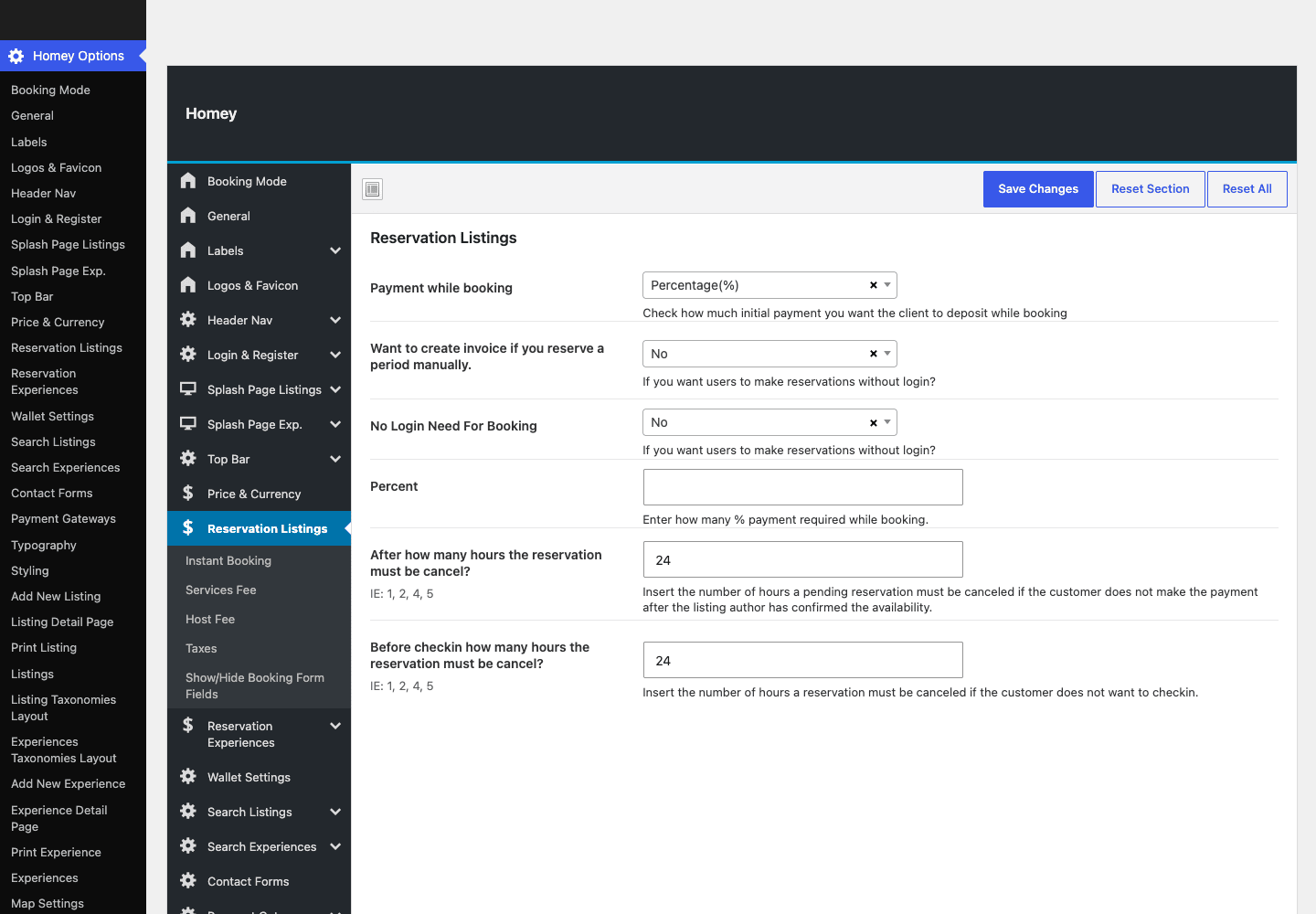The width and height of the screenshot is (1316, 914).
Task: Clear the Percentage(%) selection with the x
Action: (x=874, y=285)
